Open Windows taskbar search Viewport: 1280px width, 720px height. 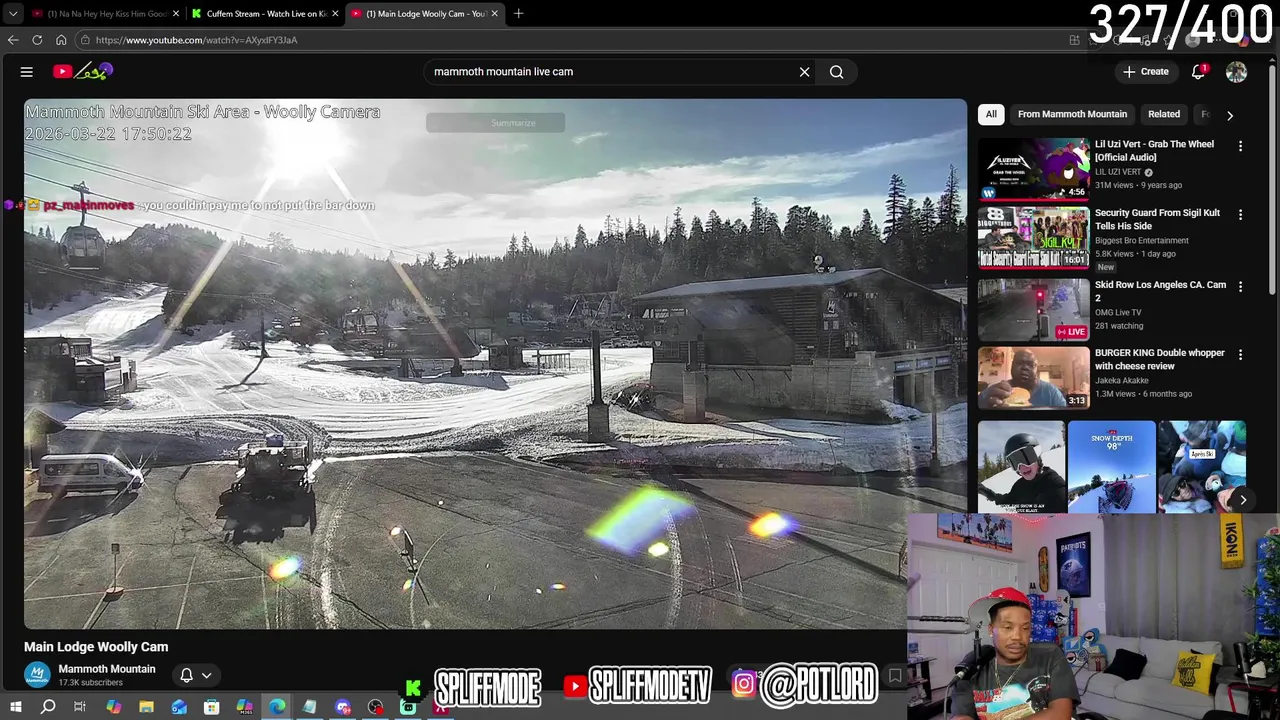click(48, 707)
